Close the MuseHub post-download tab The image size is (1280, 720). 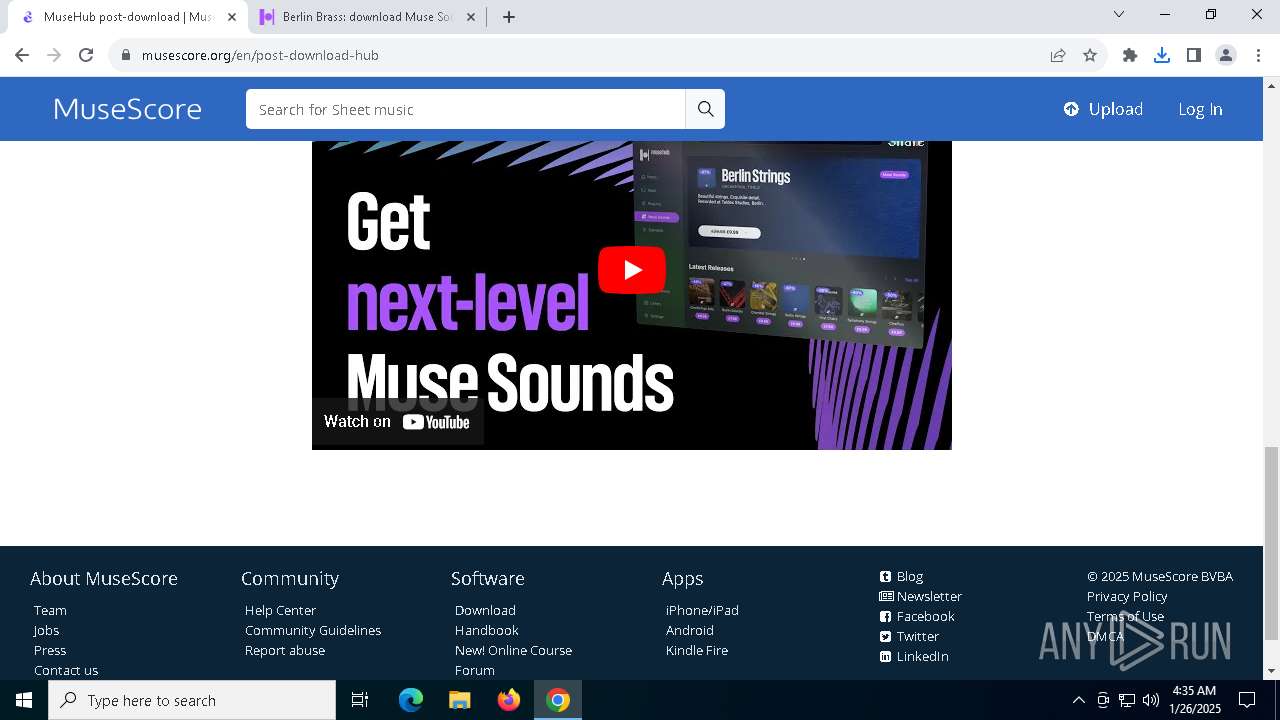tap(232, 17)
